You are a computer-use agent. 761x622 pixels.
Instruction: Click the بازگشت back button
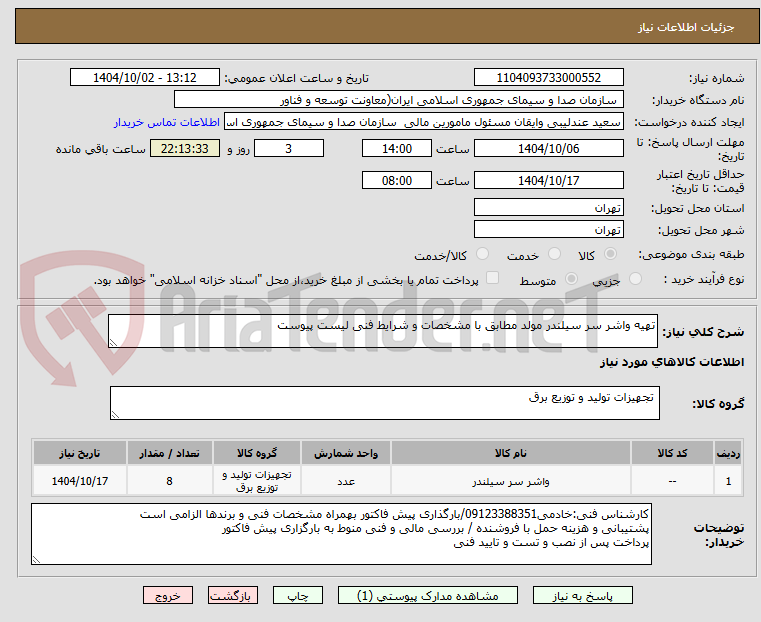pyautogui.click(x=233, y=595)
